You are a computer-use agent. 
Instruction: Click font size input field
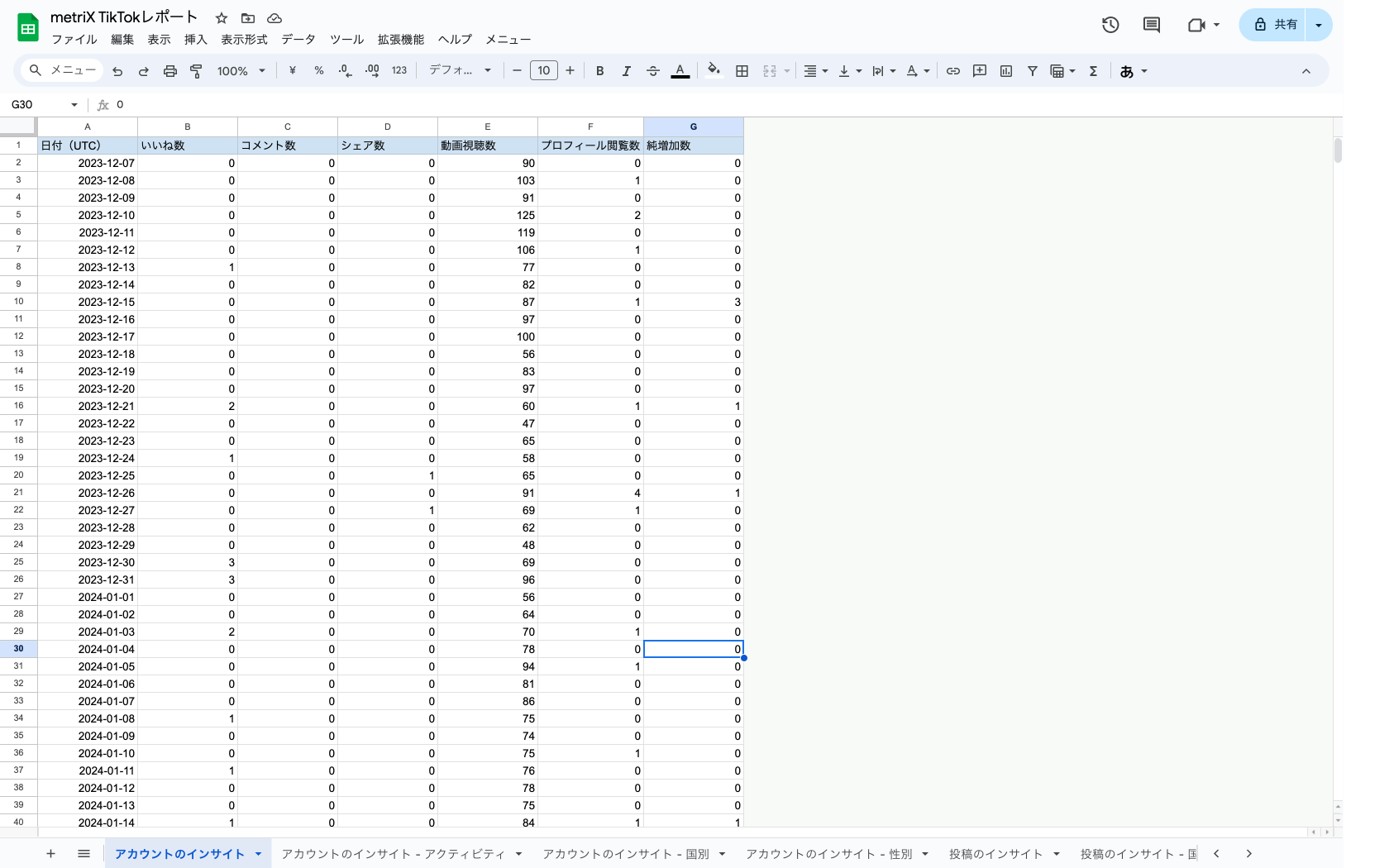[543, 71]
